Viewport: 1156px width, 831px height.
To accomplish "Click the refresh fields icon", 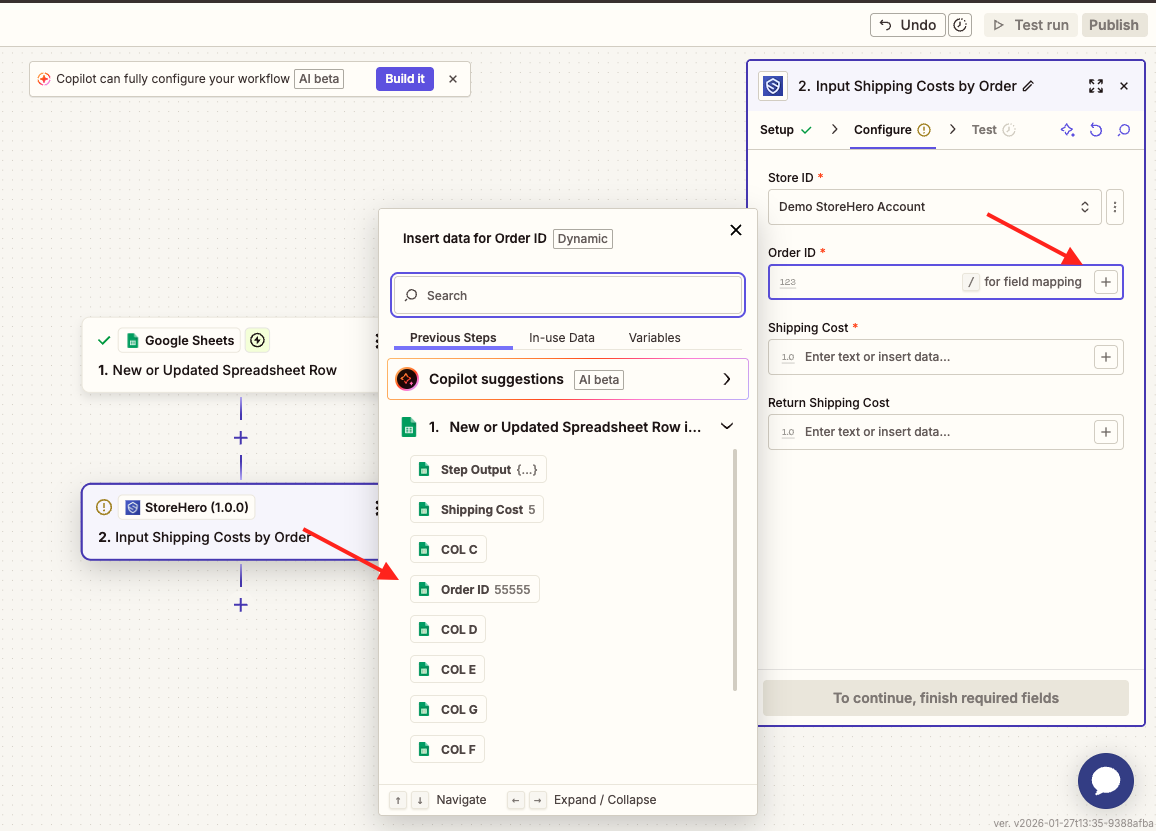I will pos(1096,130).
